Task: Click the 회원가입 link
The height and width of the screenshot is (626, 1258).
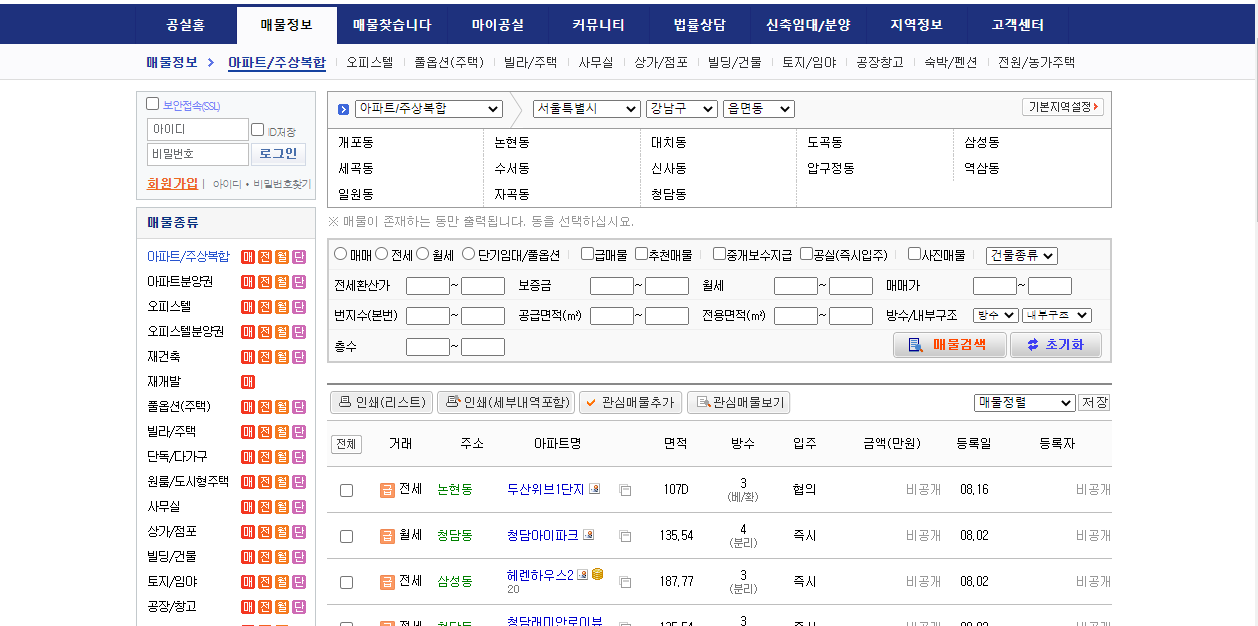Action: coord(172,183)
